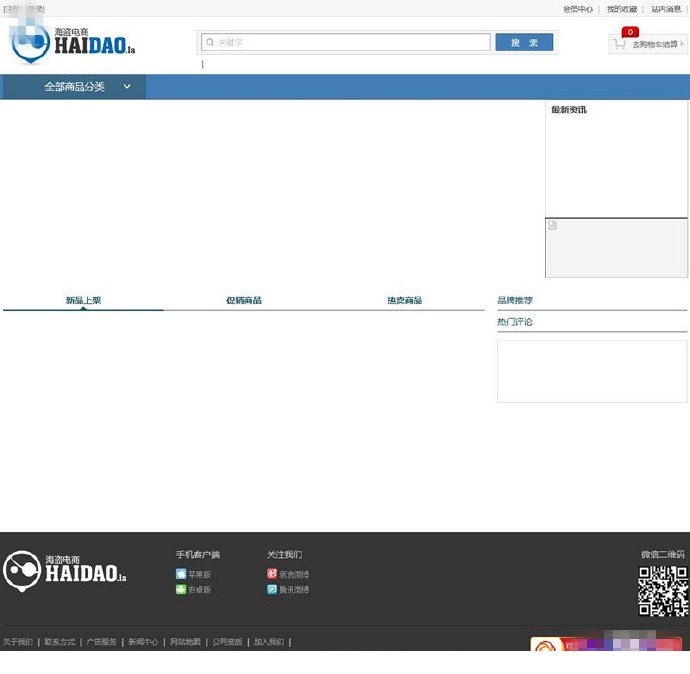Click the chevron beside 全部商品分类
This screenshot has height=674, width=690.
(127, 86)
